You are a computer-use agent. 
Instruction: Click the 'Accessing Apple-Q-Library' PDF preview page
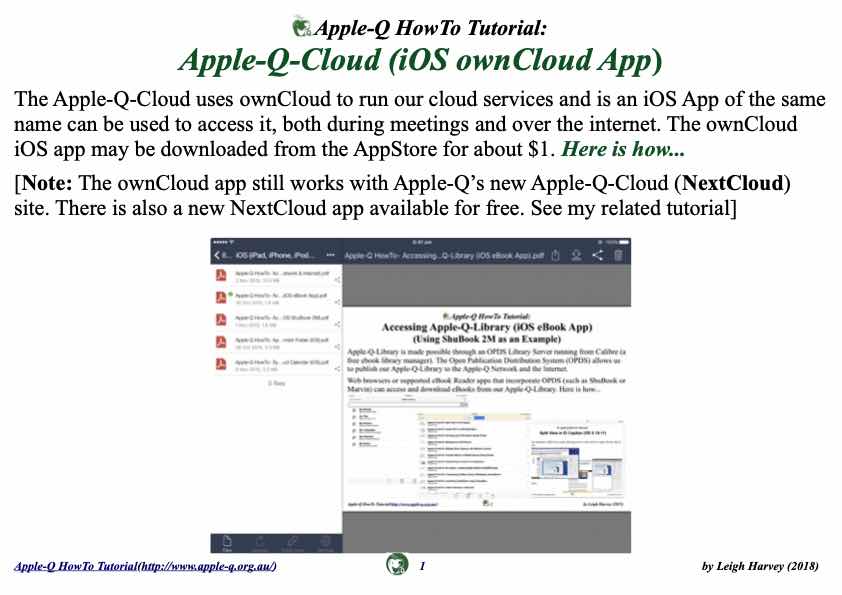pyautogui.click(x=487, y=409)
